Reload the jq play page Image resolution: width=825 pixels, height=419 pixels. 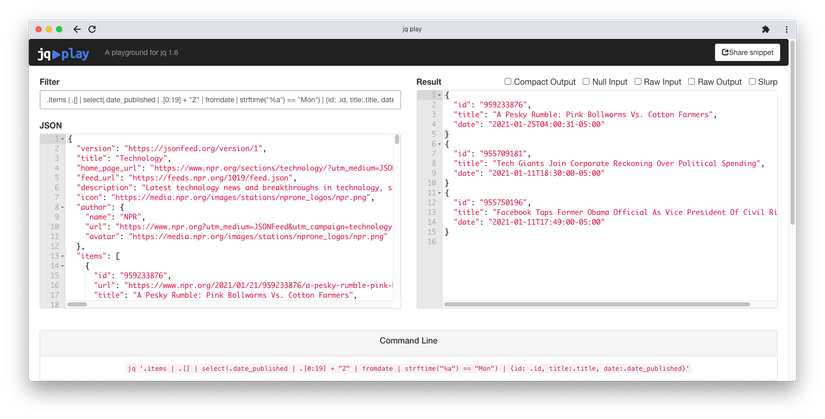tap(92, 29)
